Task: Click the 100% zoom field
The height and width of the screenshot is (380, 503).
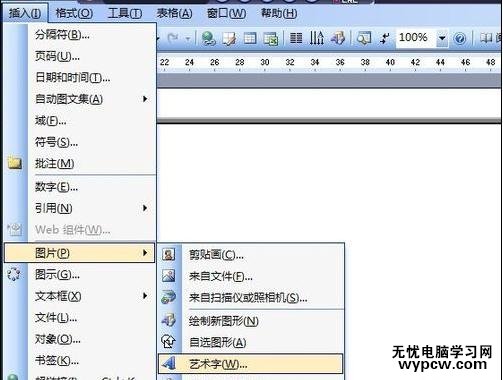Action: coord(415,37)
